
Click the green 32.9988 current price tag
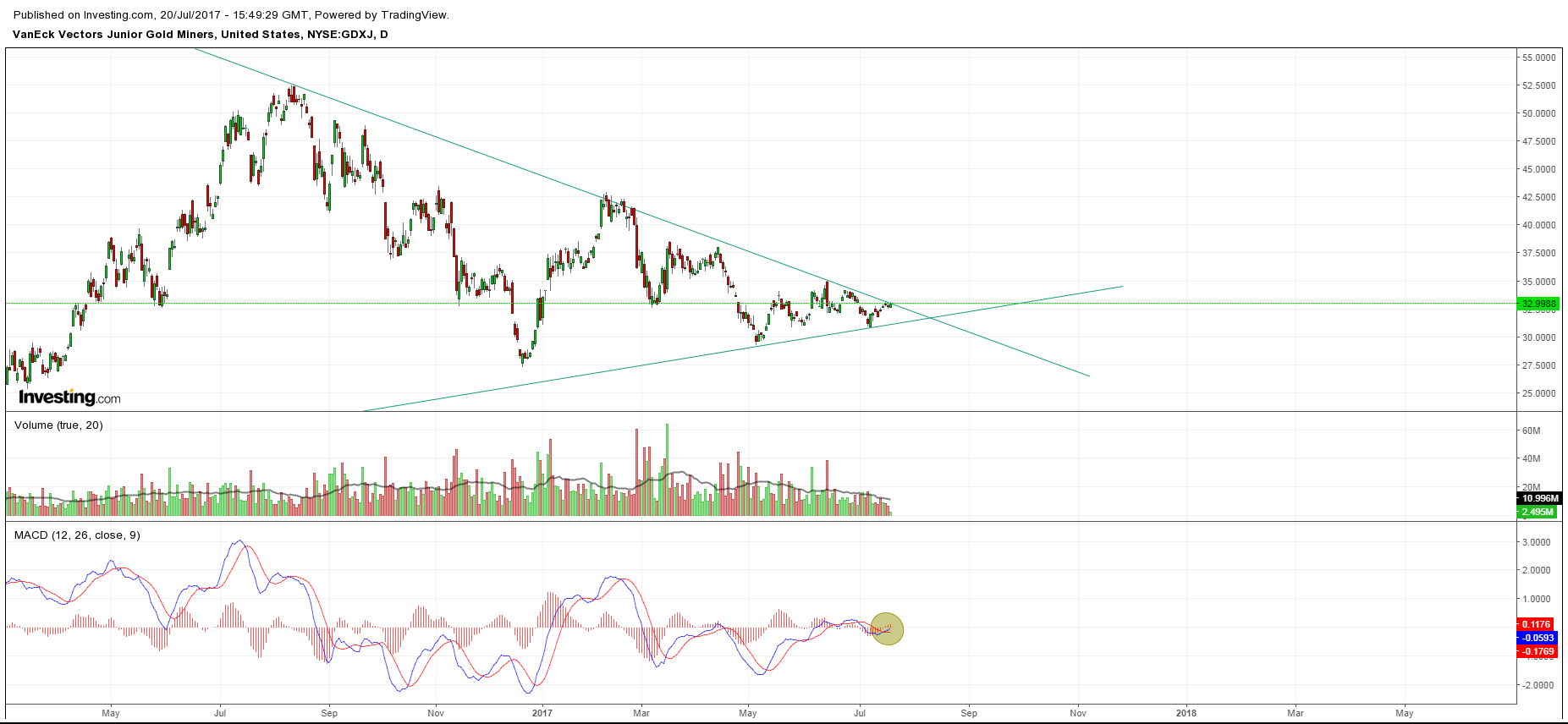click(1538, 304)
